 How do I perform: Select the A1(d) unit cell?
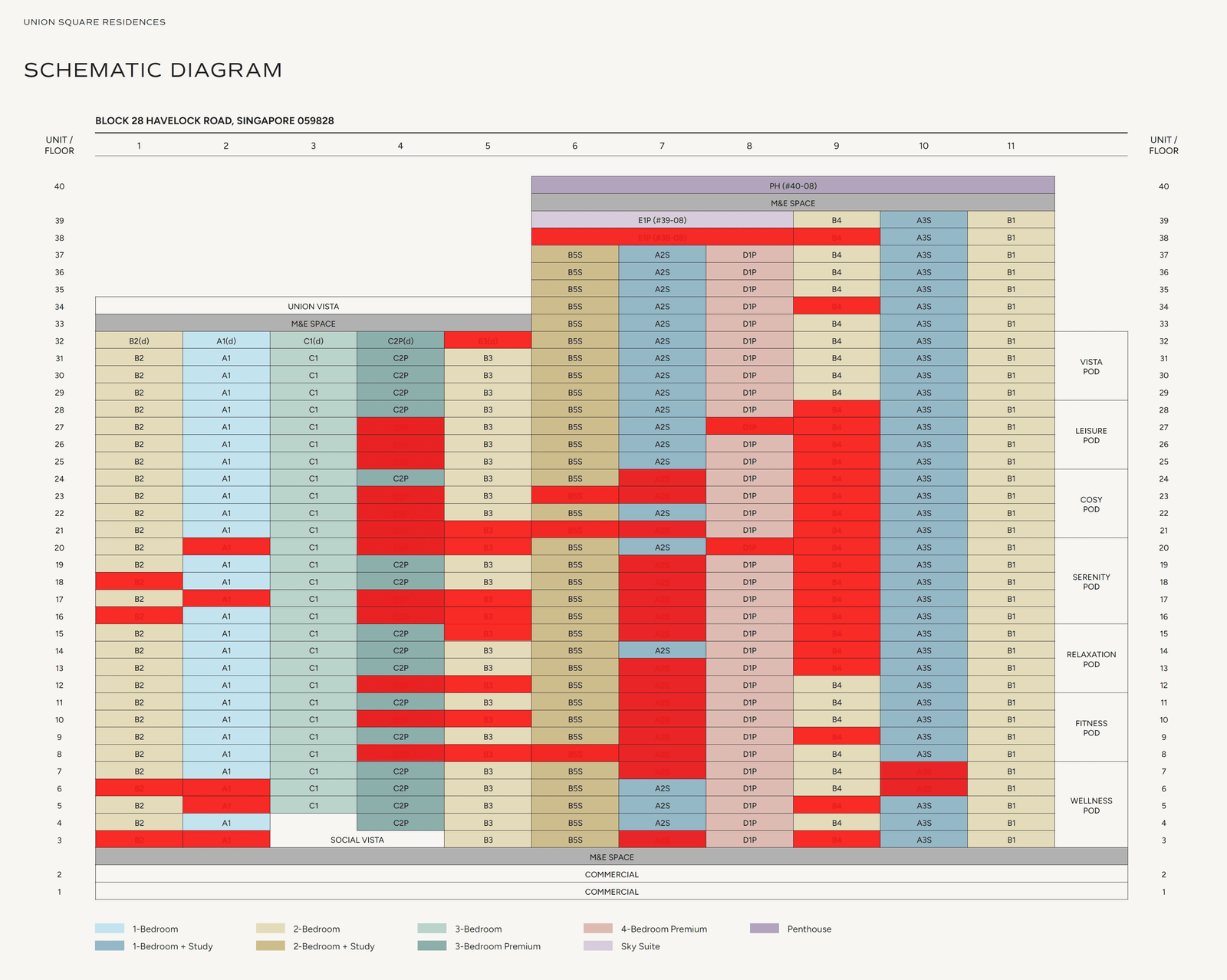pyautogui.click(x=226, y=340)
